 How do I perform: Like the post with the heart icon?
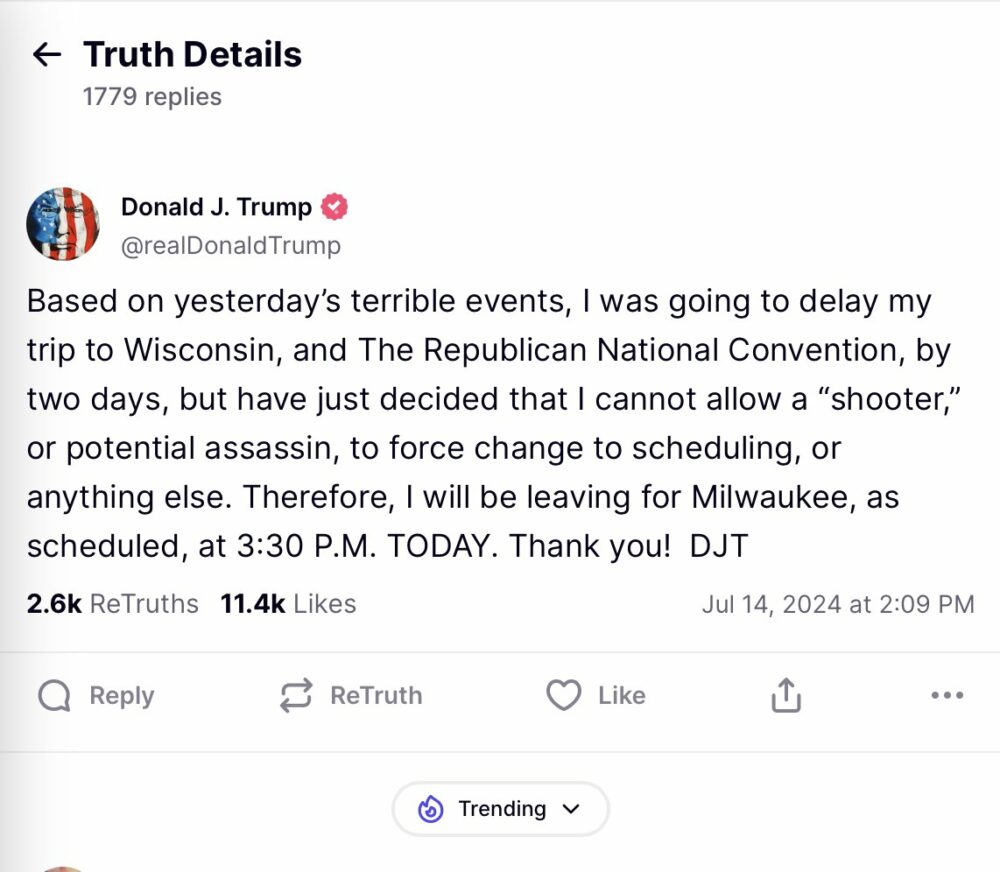564,696
